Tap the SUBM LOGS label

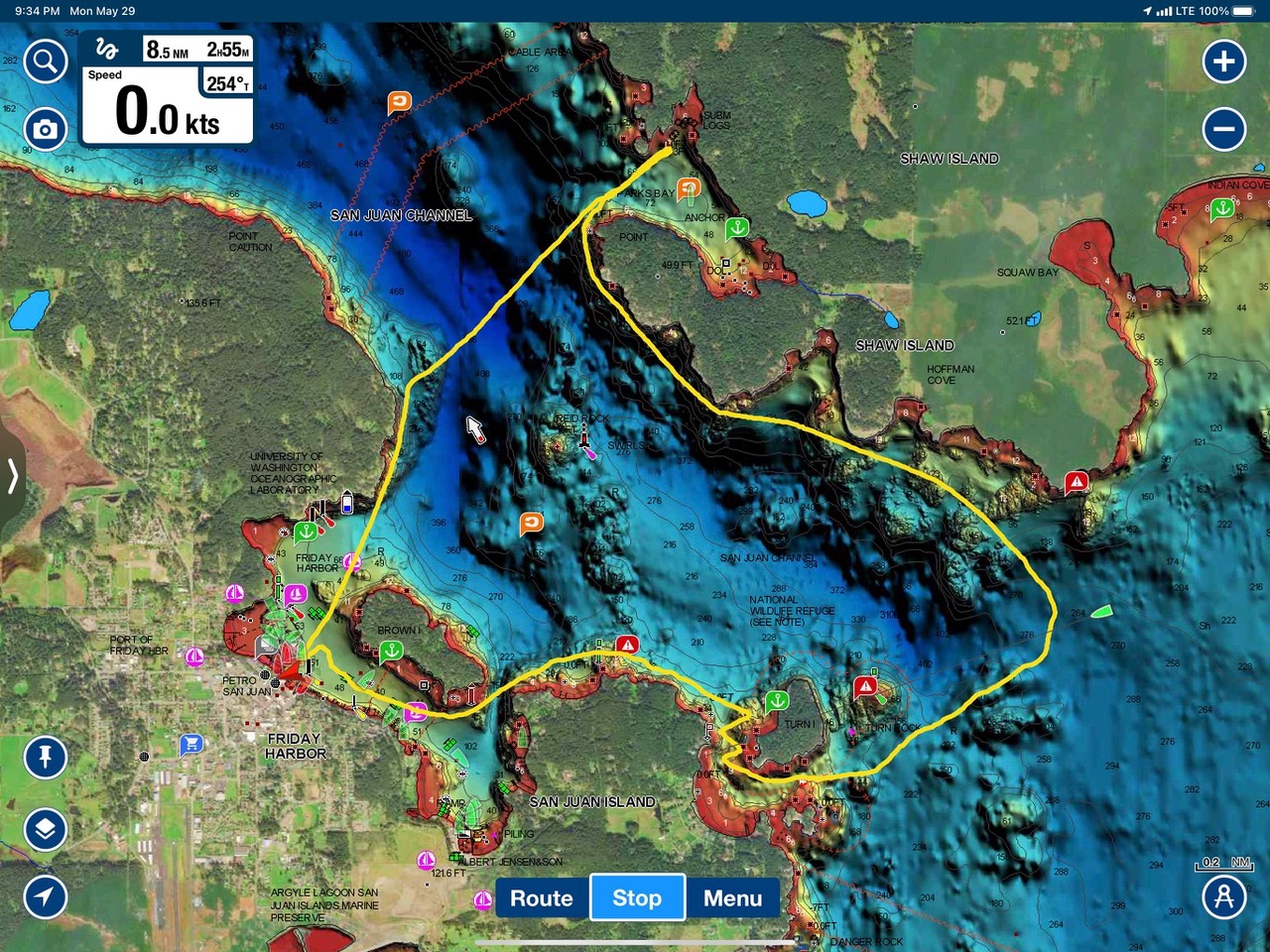coord(716,121)
